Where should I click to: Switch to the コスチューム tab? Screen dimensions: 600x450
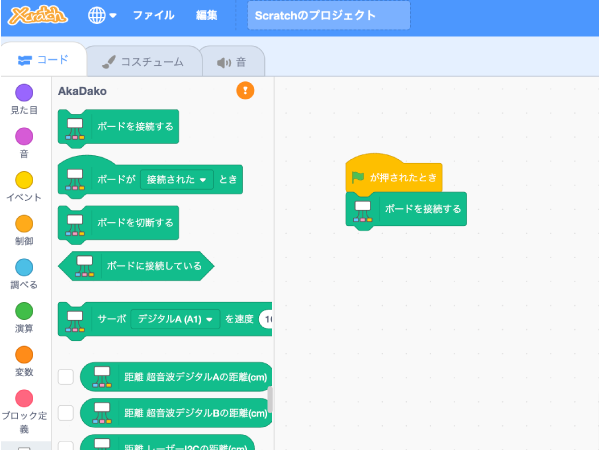click(x=142, y=62)
